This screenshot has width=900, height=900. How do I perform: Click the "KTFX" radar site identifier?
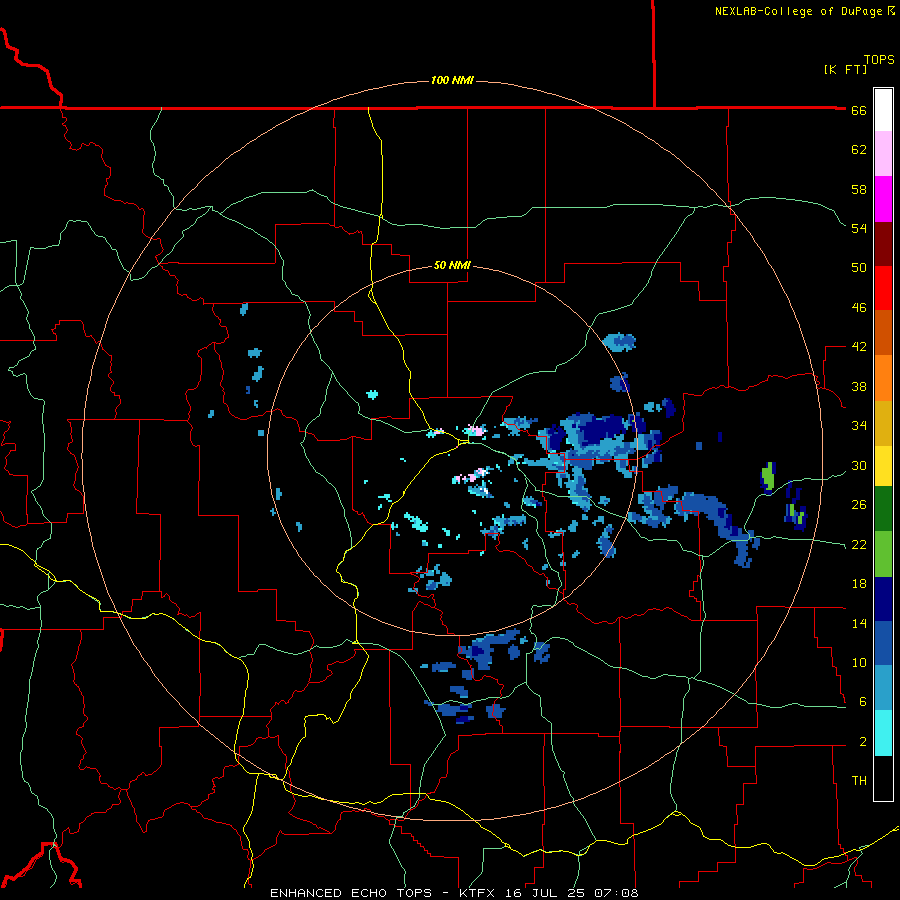pos(478,893)
